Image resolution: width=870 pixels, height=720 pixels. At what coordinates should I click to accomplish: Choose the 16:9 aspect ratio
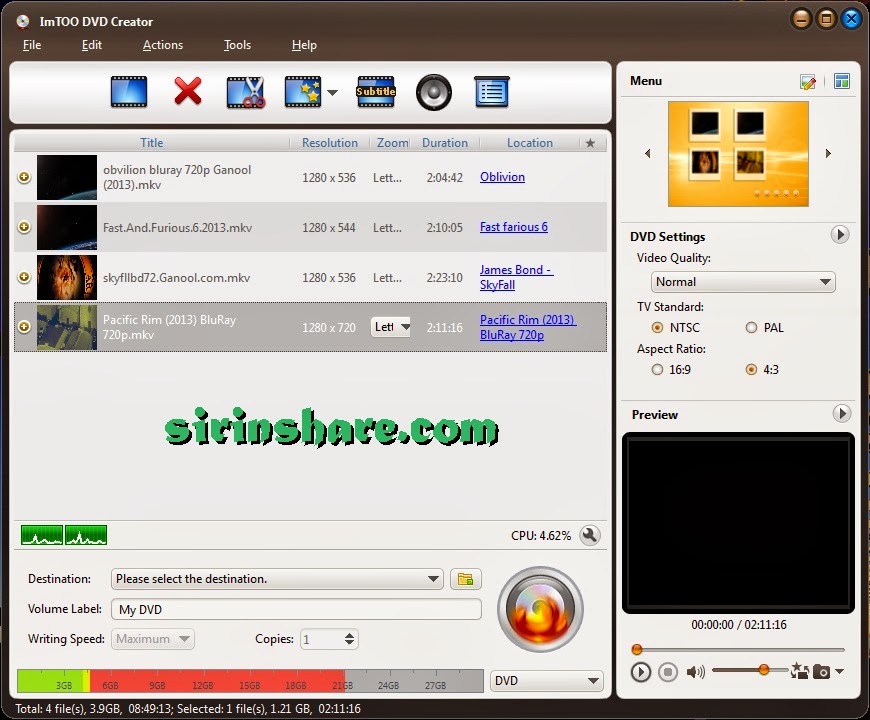pos(657,369)
